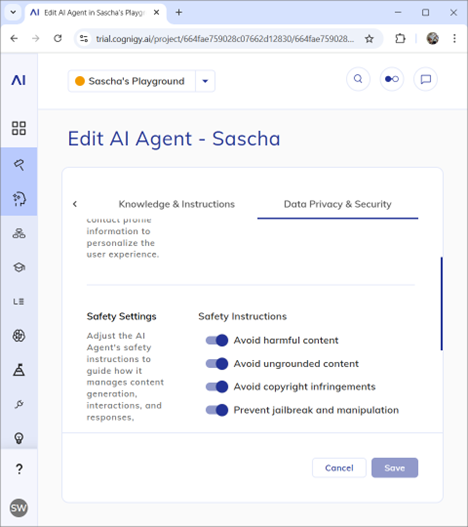Image resolution: width=468 pixels, height=527 pixels.
Task: Click the Safety Settings heading
Action: pos(121,316)
